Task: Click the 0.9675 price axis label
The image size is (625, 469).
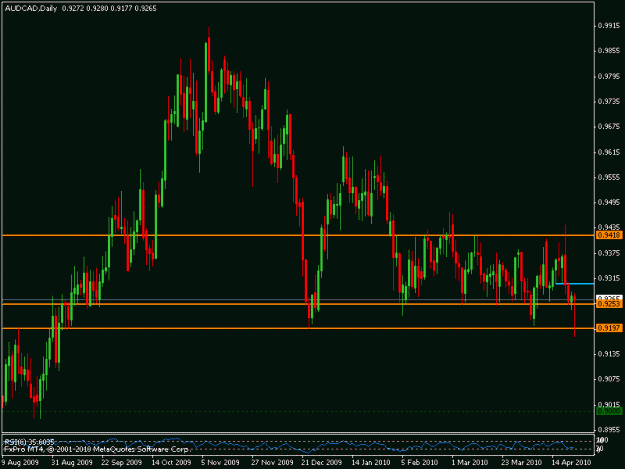Action: coord(609,127)
